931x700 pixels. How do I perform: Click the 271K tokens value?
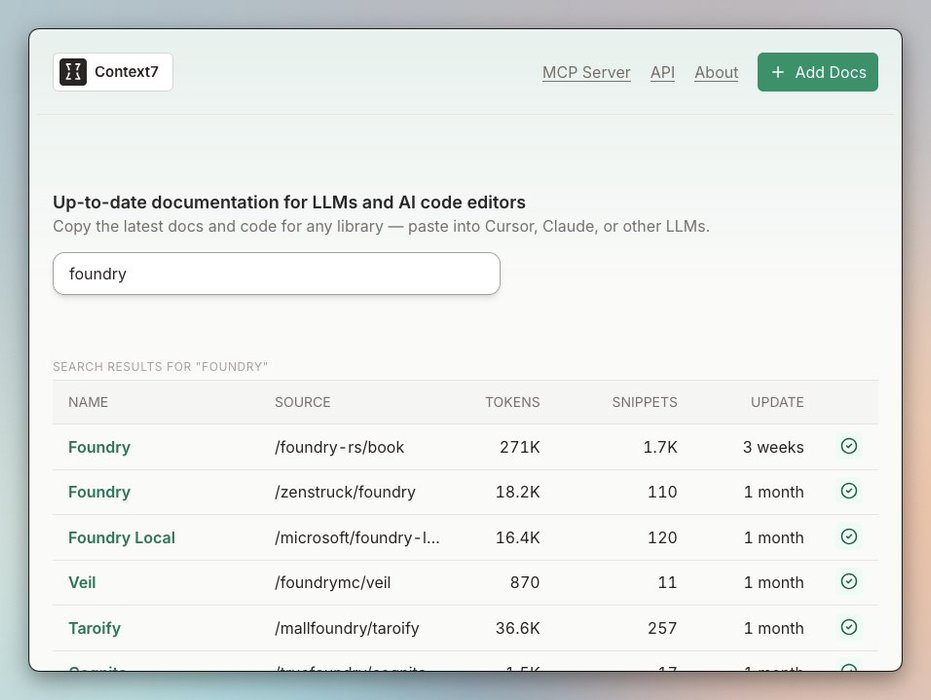pos(520,447)
